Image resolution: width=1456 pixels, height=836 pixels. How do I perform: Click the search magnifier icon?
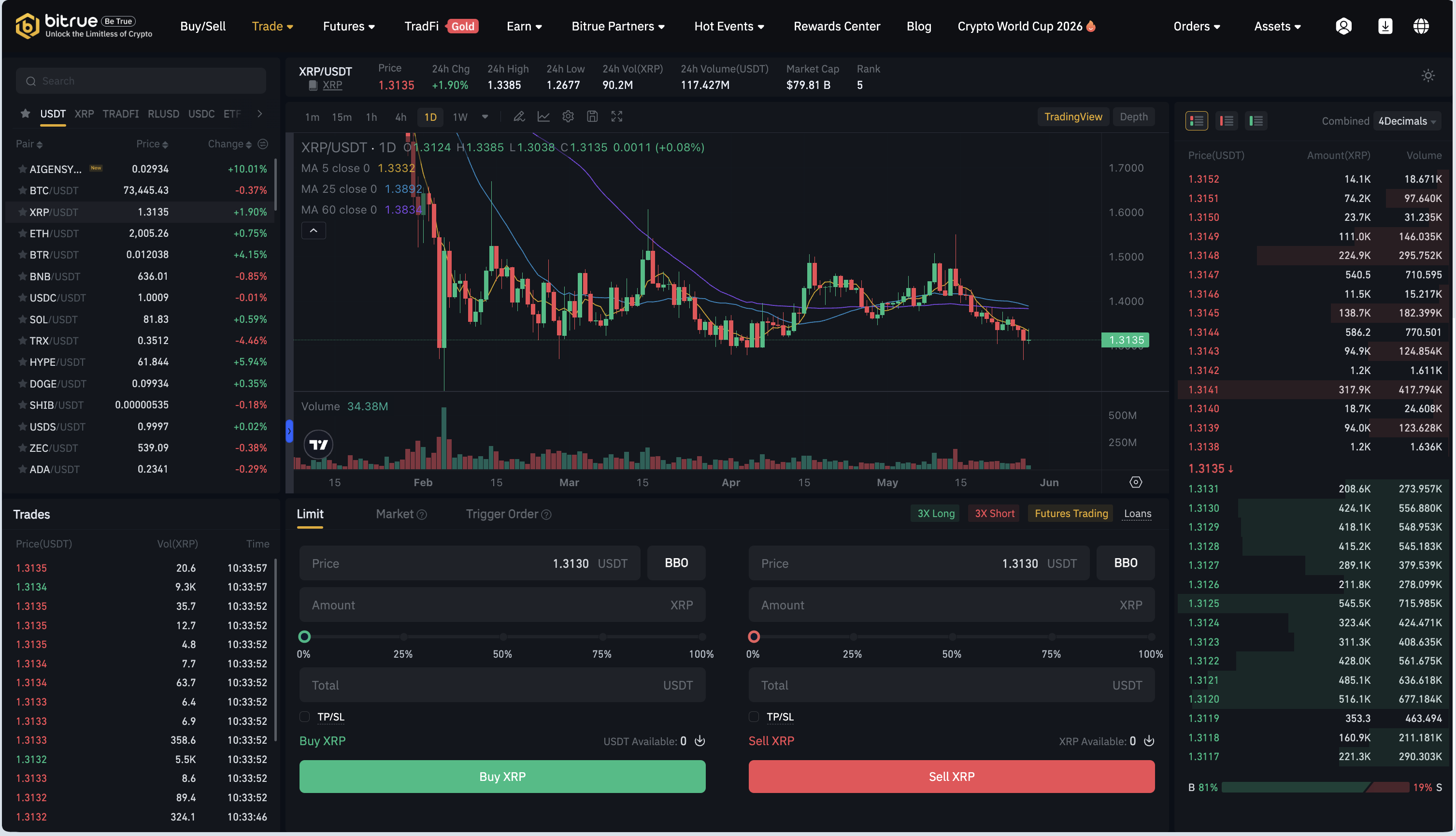pyautogui.click(x=31, y=82)
